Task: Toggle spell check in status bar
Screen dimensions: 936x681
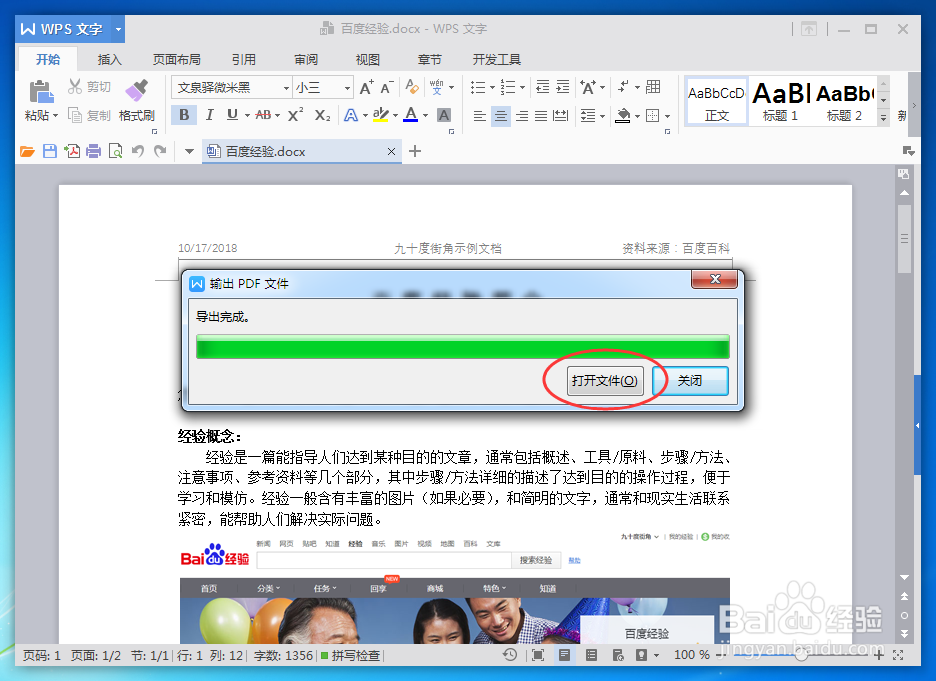Action: [x=350, y=655]
